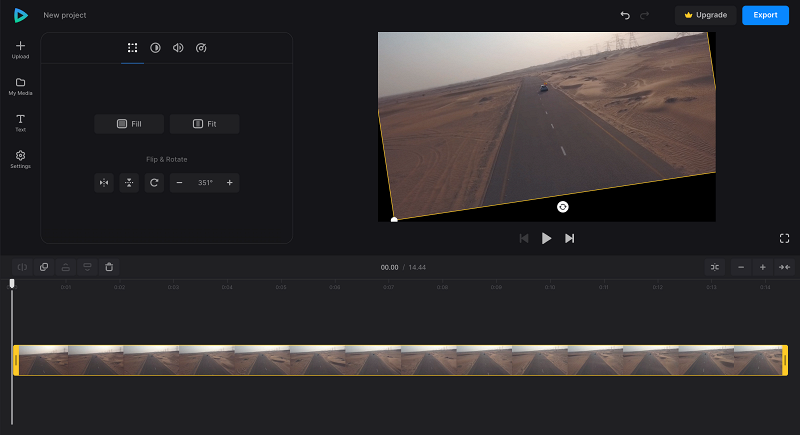Flip the video vertically

coord(129,183)
